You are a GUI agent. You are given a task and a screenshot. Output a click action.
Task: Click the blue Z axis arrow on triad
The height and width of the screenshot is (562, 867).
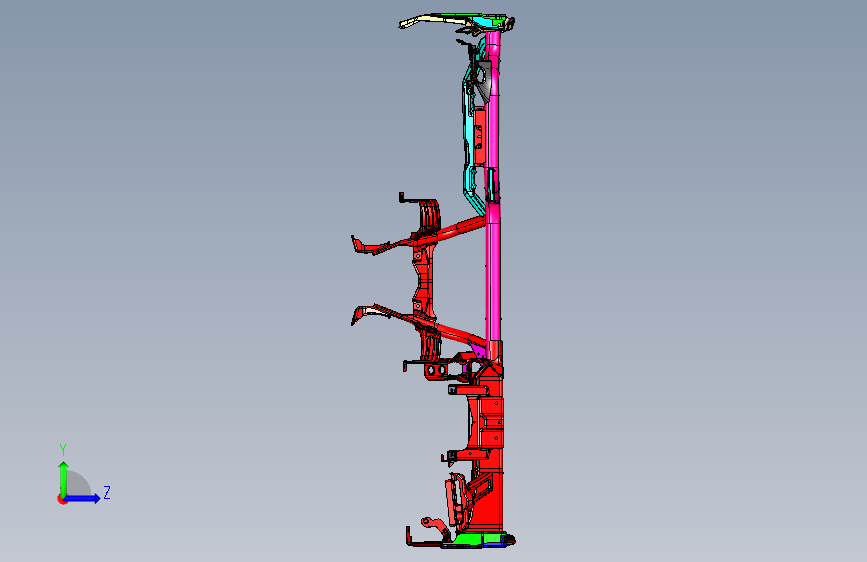tap(83, 498)
